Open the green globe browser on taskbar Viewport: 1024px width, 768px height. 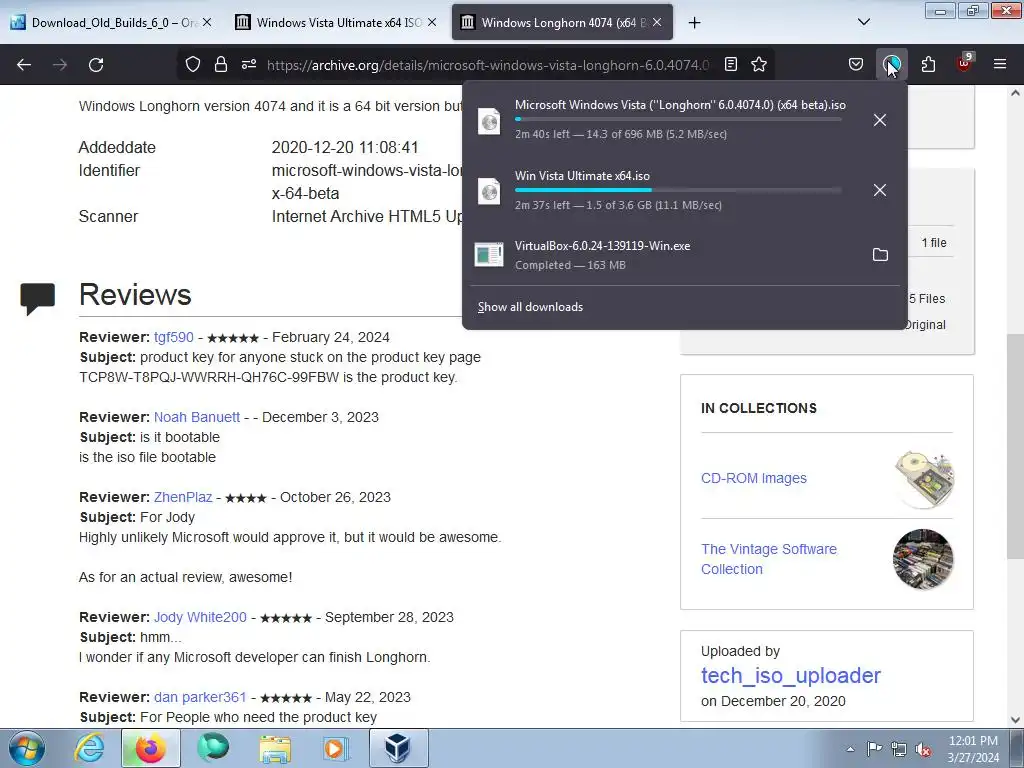click(213, 748)
